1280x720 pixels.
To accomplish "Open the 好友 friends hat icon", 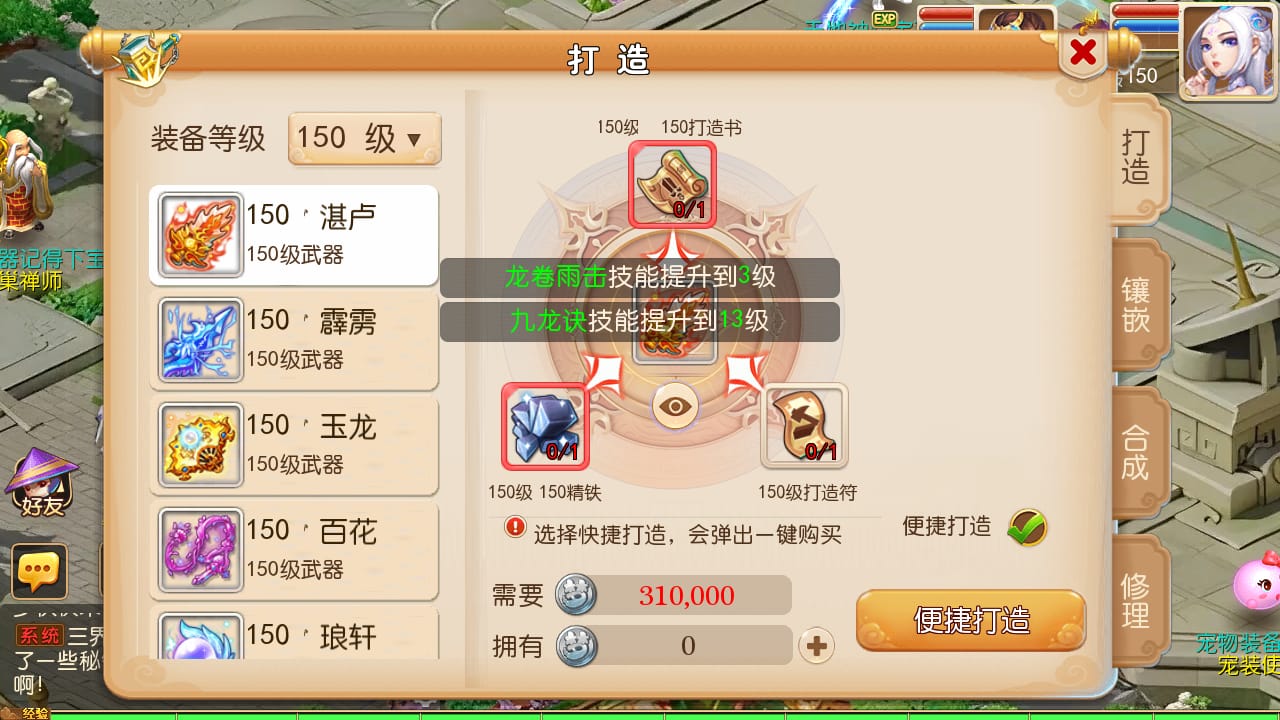I will pos(42,482).
